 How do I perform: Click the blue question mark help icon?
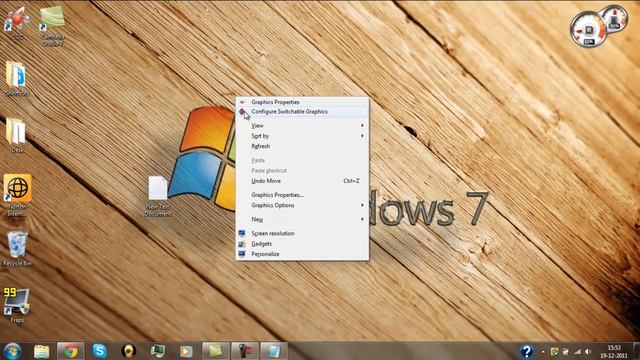tap(527, 351)
